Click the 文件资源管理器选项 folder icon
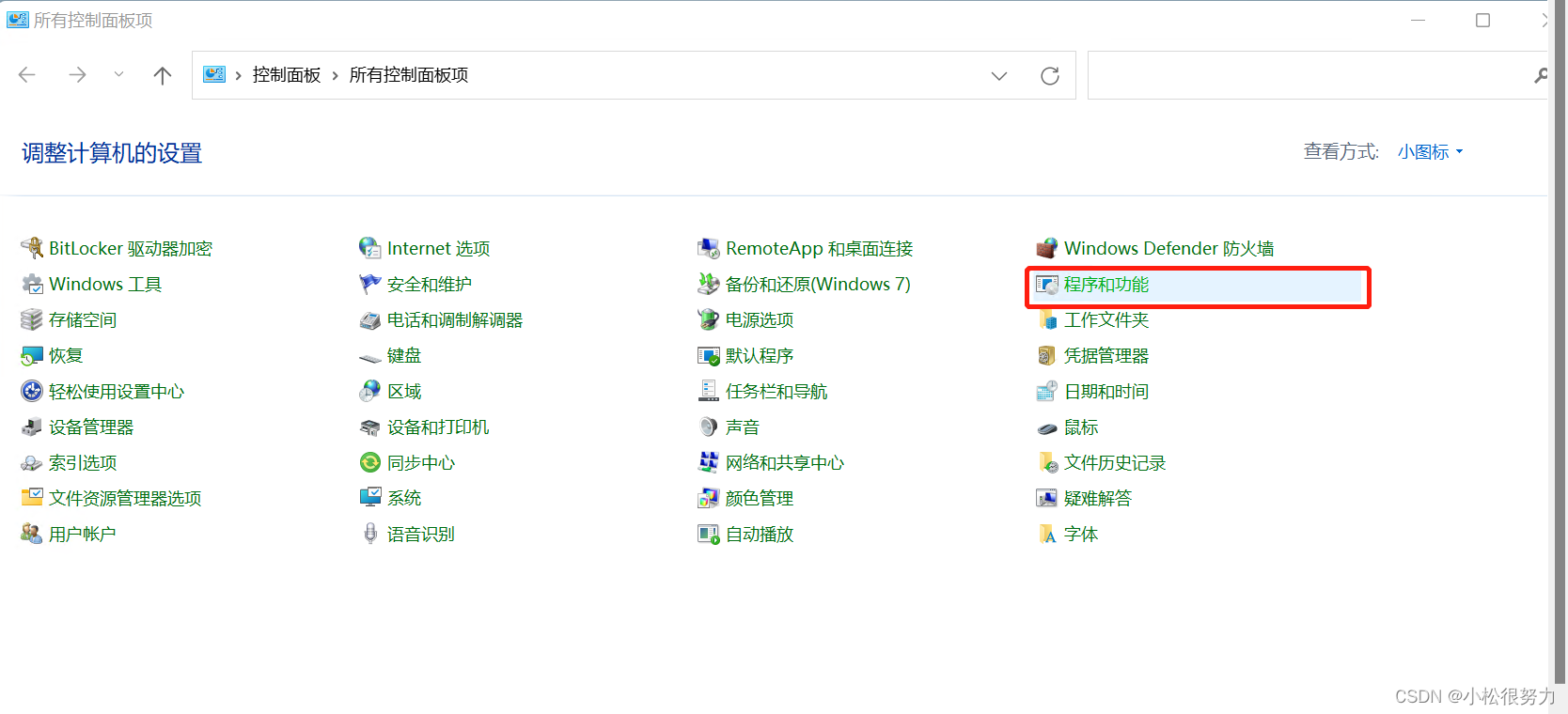This screenshot has height=714, width=1568. point(32,498)
